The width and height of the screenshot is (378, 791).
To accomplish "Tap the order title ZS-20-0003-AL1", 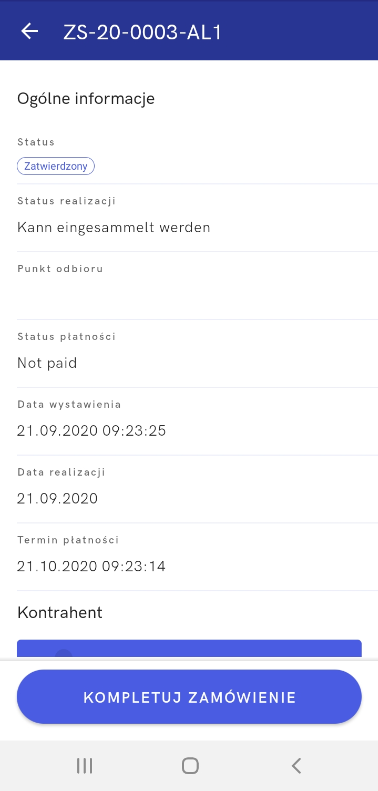I will tap(142, 32).
